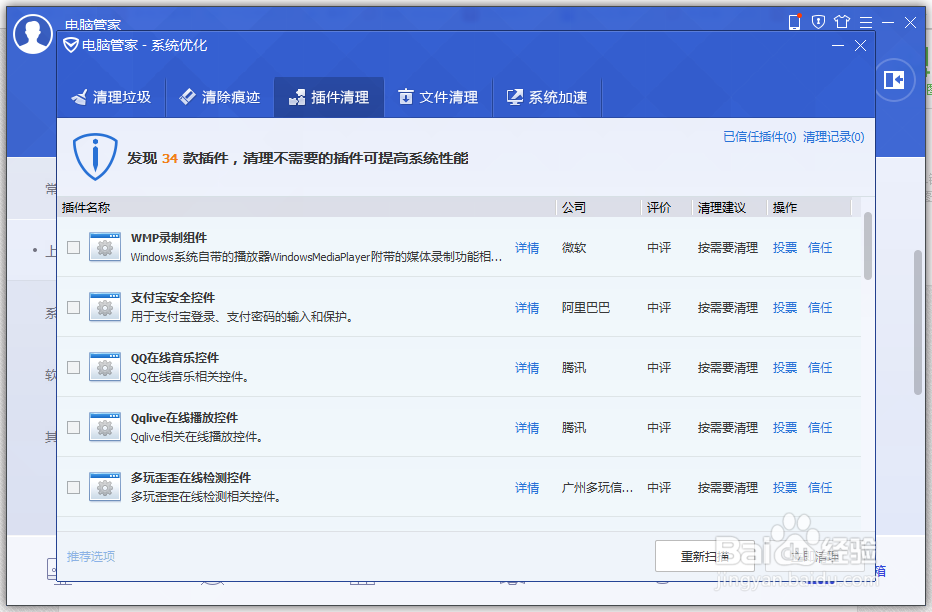Close the 系统优化 dialog
This screenshot has height=612, width=932.
click(860, 45)
